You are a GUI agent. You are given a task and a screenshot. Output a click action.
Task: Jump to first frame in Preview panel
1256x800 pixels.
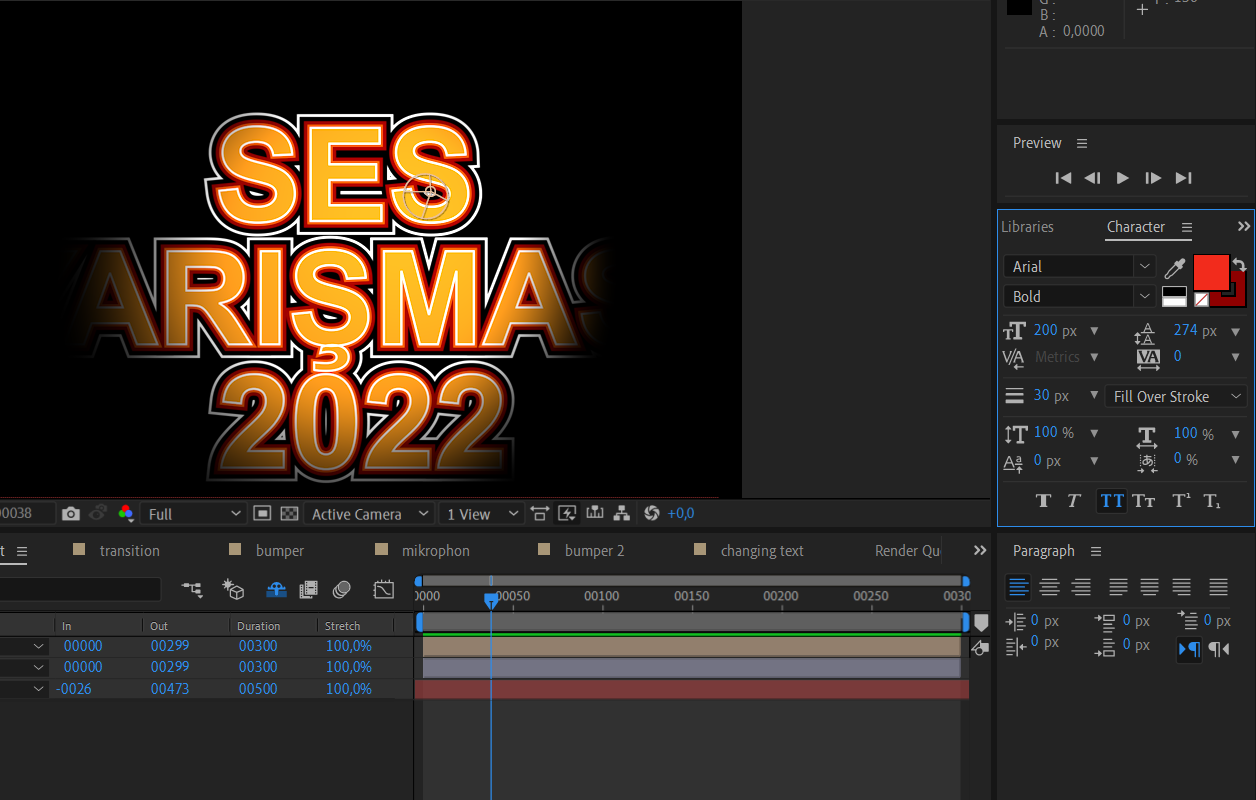[1063, 178]
